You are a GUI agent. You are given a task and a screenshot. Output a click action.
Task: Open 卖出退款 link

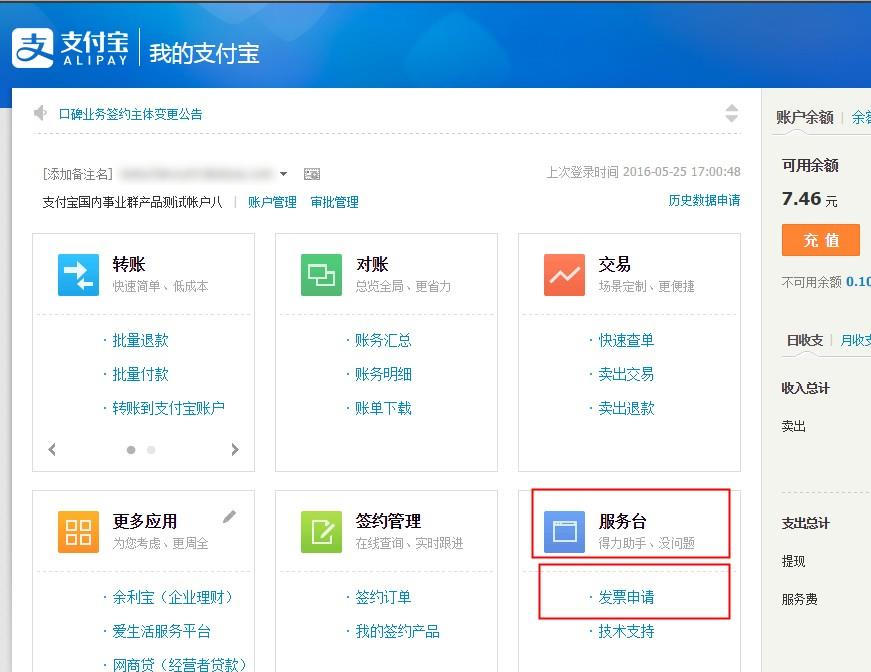(x=626, y=408)
